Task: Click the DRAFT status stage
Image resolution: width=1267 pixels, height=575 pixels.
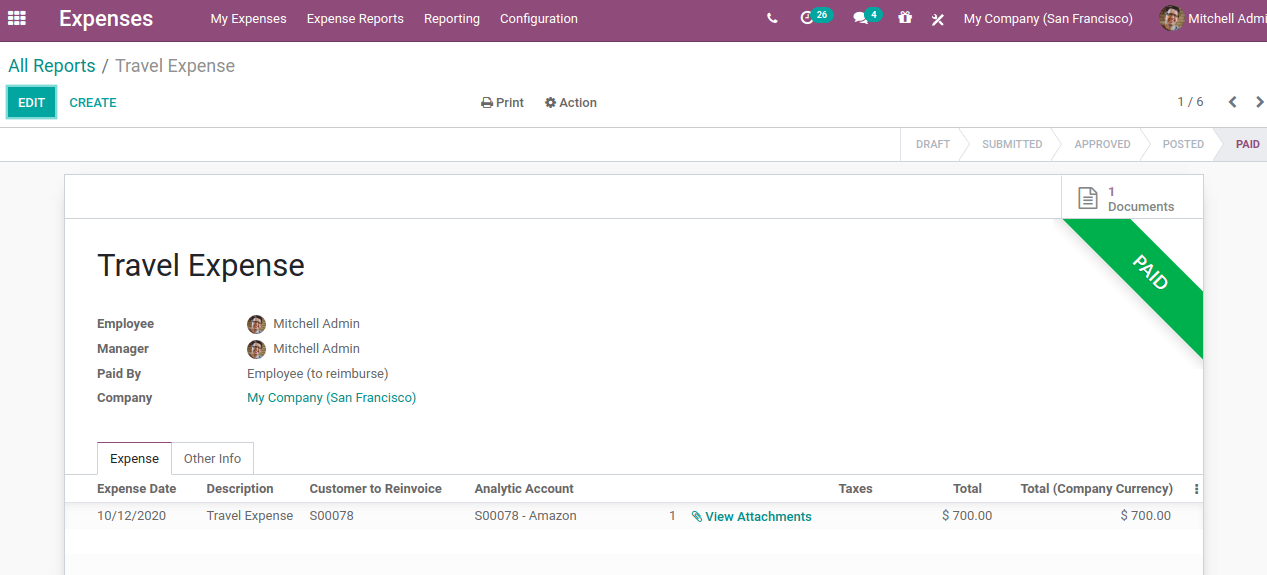Action: 933,144
